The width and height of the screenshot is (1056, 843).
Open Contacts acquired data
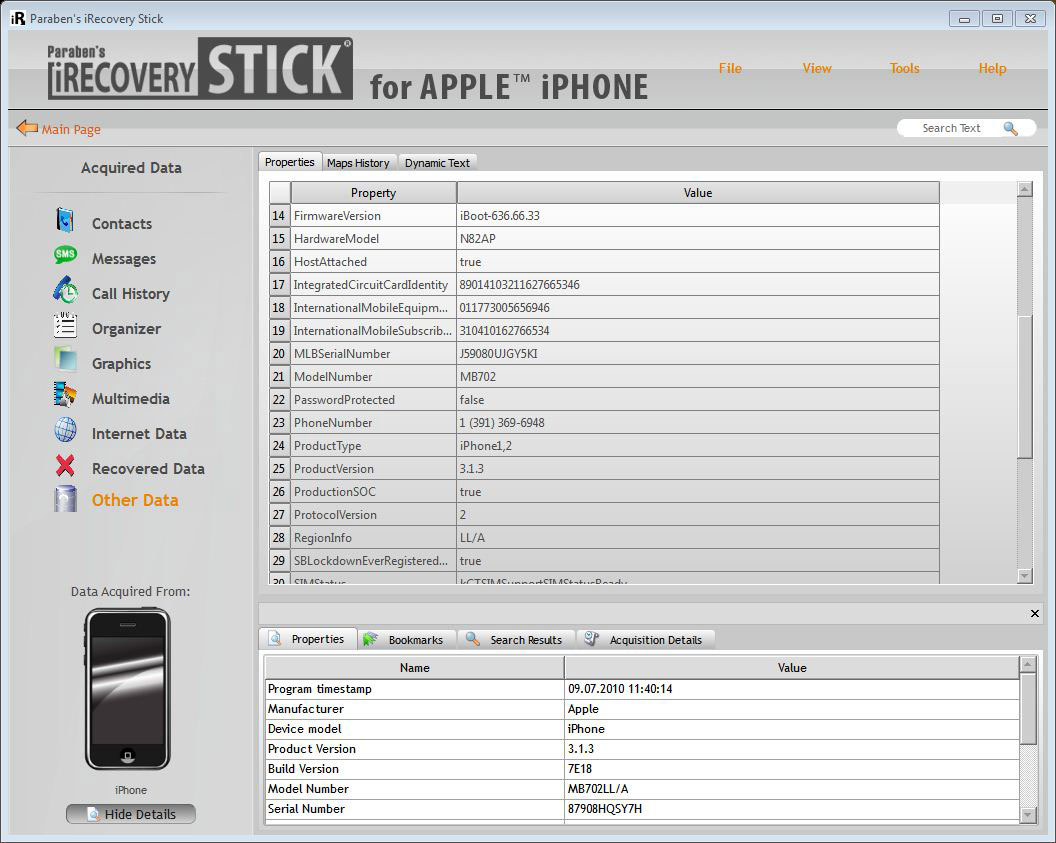click(122, 224)
